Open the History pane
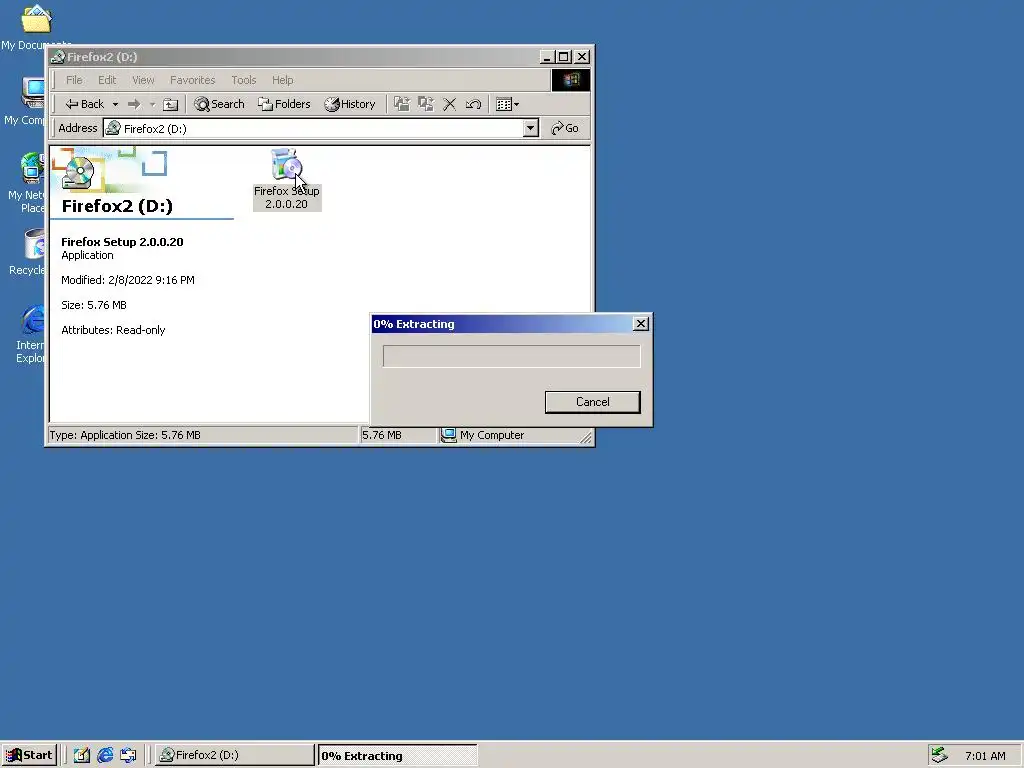The image size is (1024, 768). [x=350, y=104]
